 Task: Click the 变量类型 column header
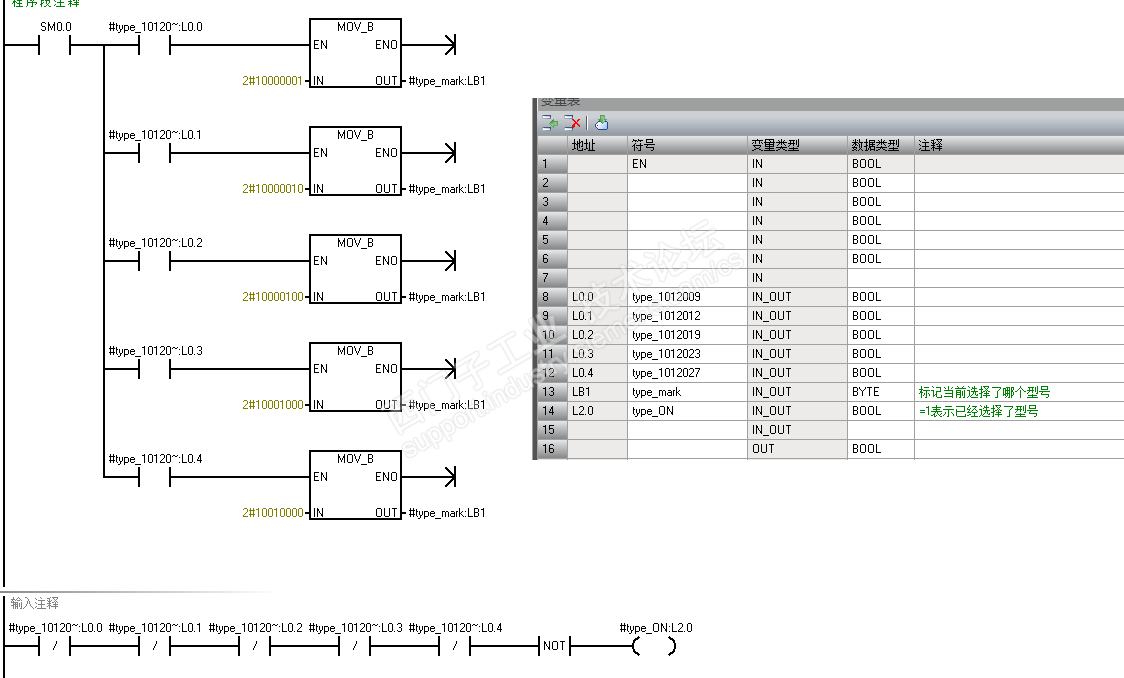pyautogui.click(x=797, y=145)
